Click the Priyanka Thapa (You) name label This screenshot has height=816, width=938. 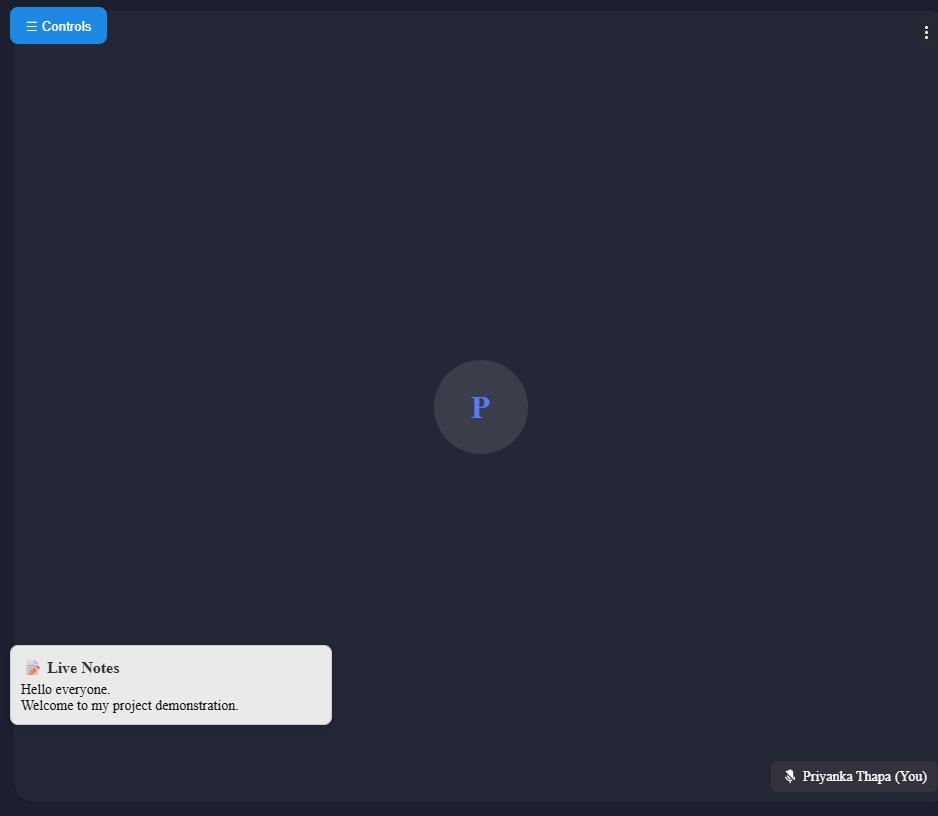click(864, 777)
